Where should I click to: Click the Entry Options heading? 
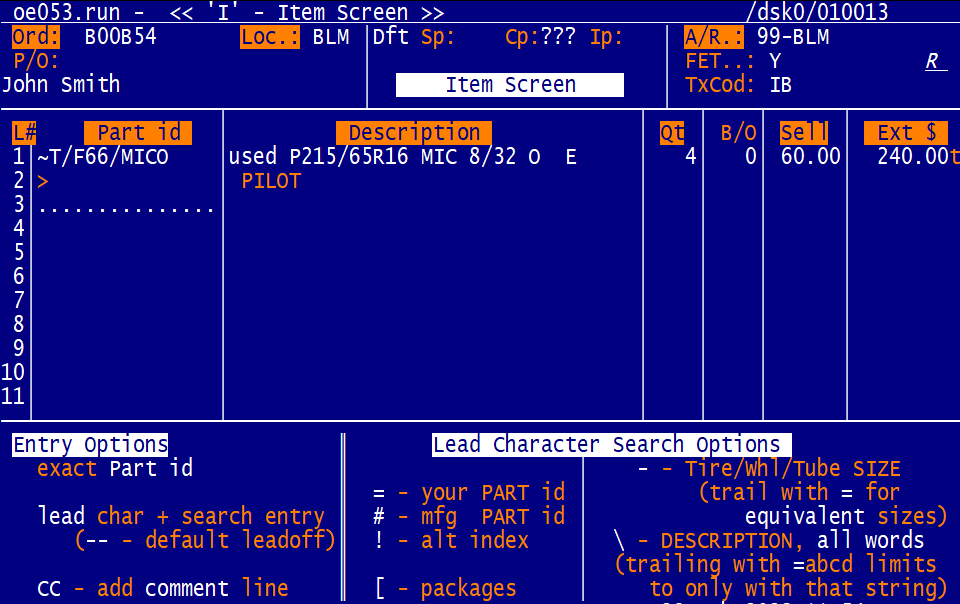[x=90, y=445]
